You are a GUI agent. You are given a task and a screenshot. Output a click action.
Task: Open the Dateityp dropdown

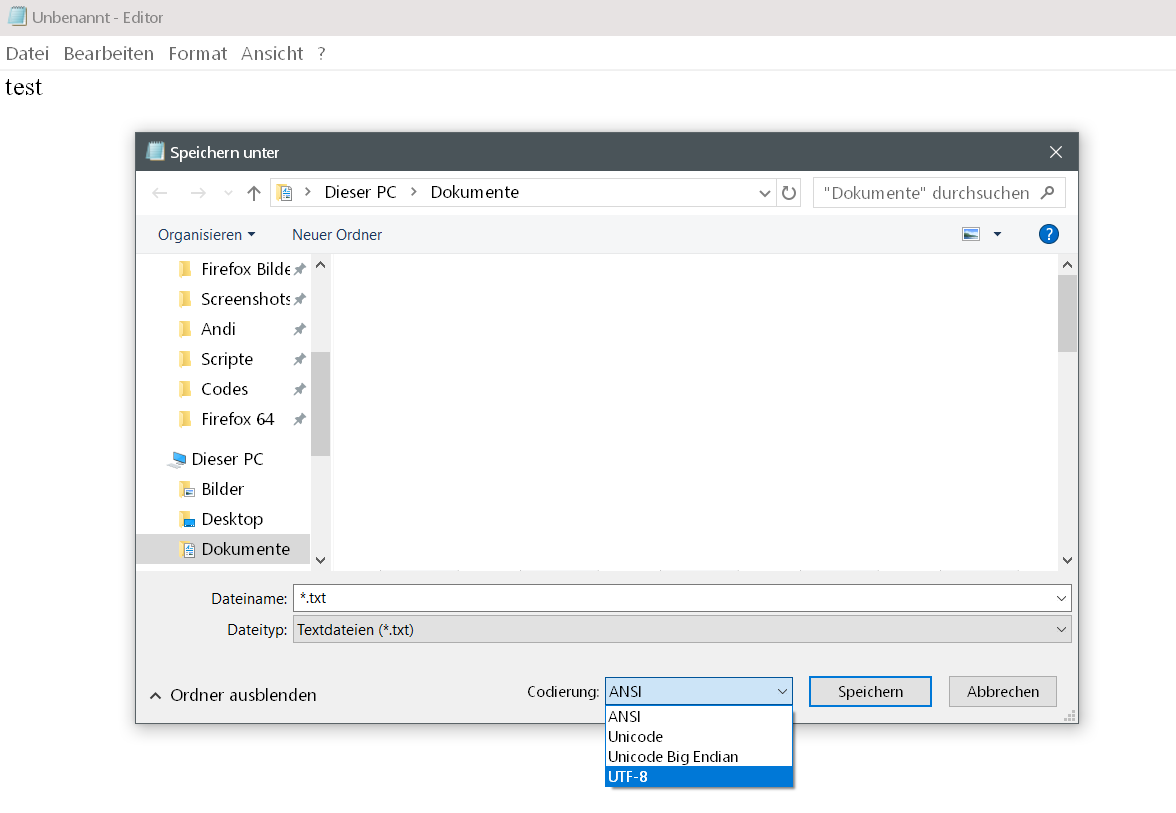[682, 630]
